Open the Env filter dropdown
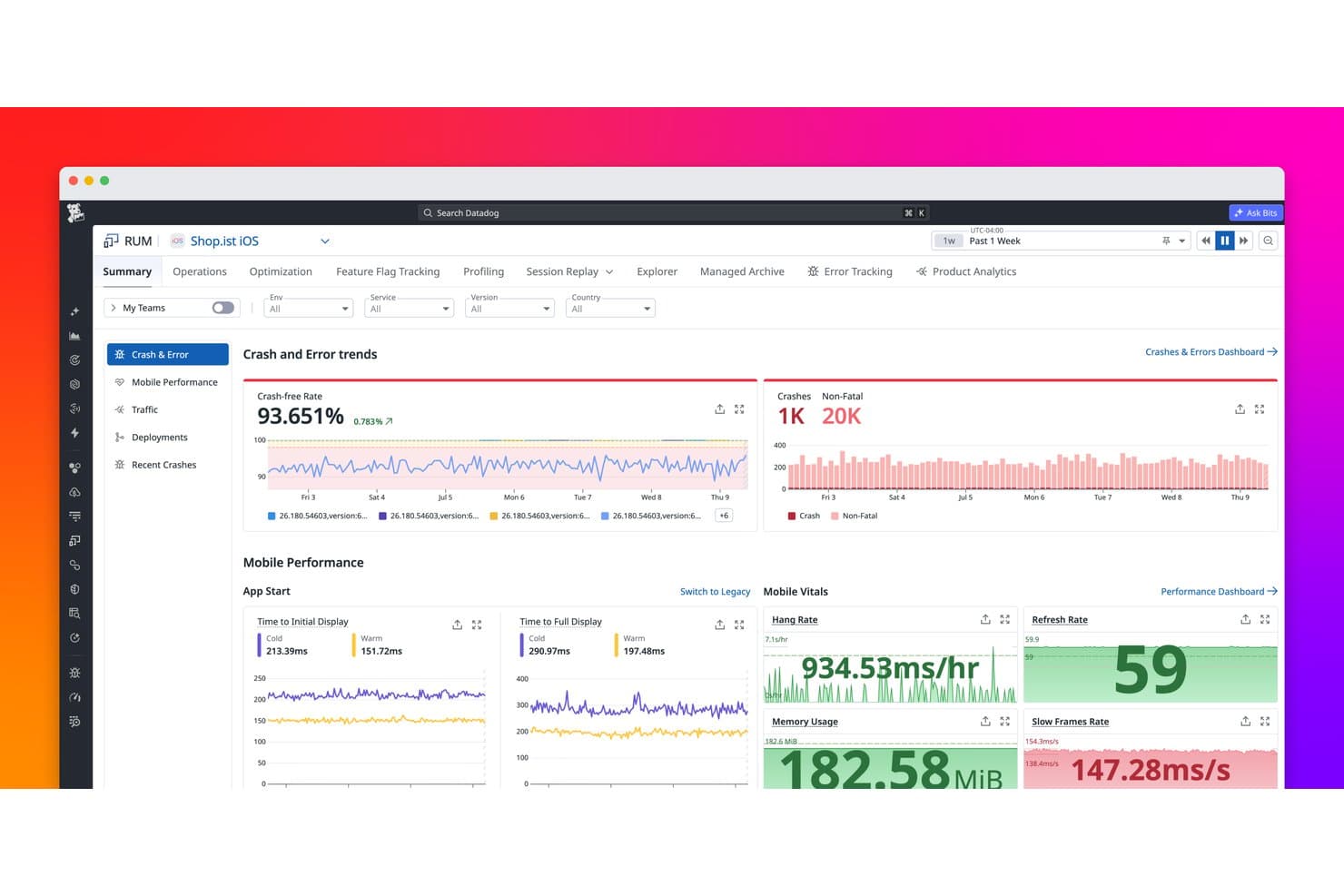 (x=309, y=309)
